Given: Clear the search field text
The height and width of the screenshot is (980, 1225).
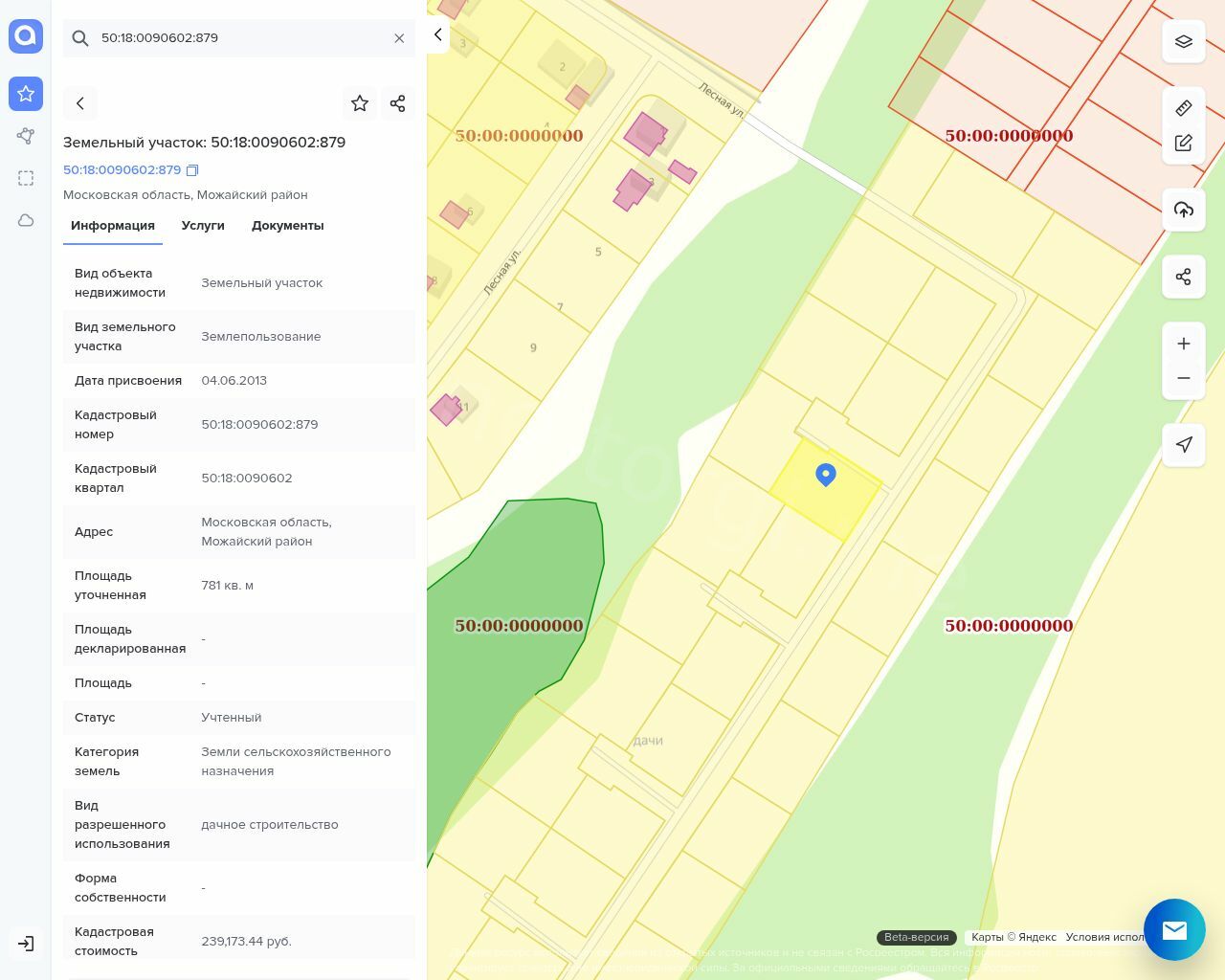Looking at the screenshot, I should (399, 38).
